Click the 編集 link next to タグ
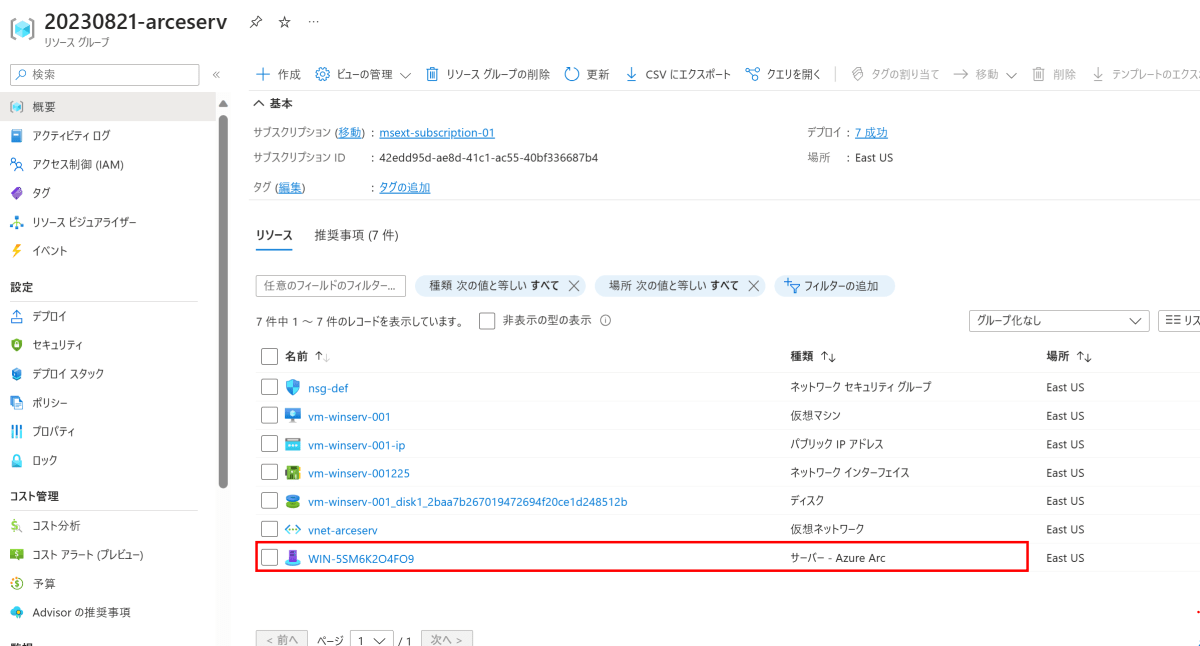 (x=290, y=188)
